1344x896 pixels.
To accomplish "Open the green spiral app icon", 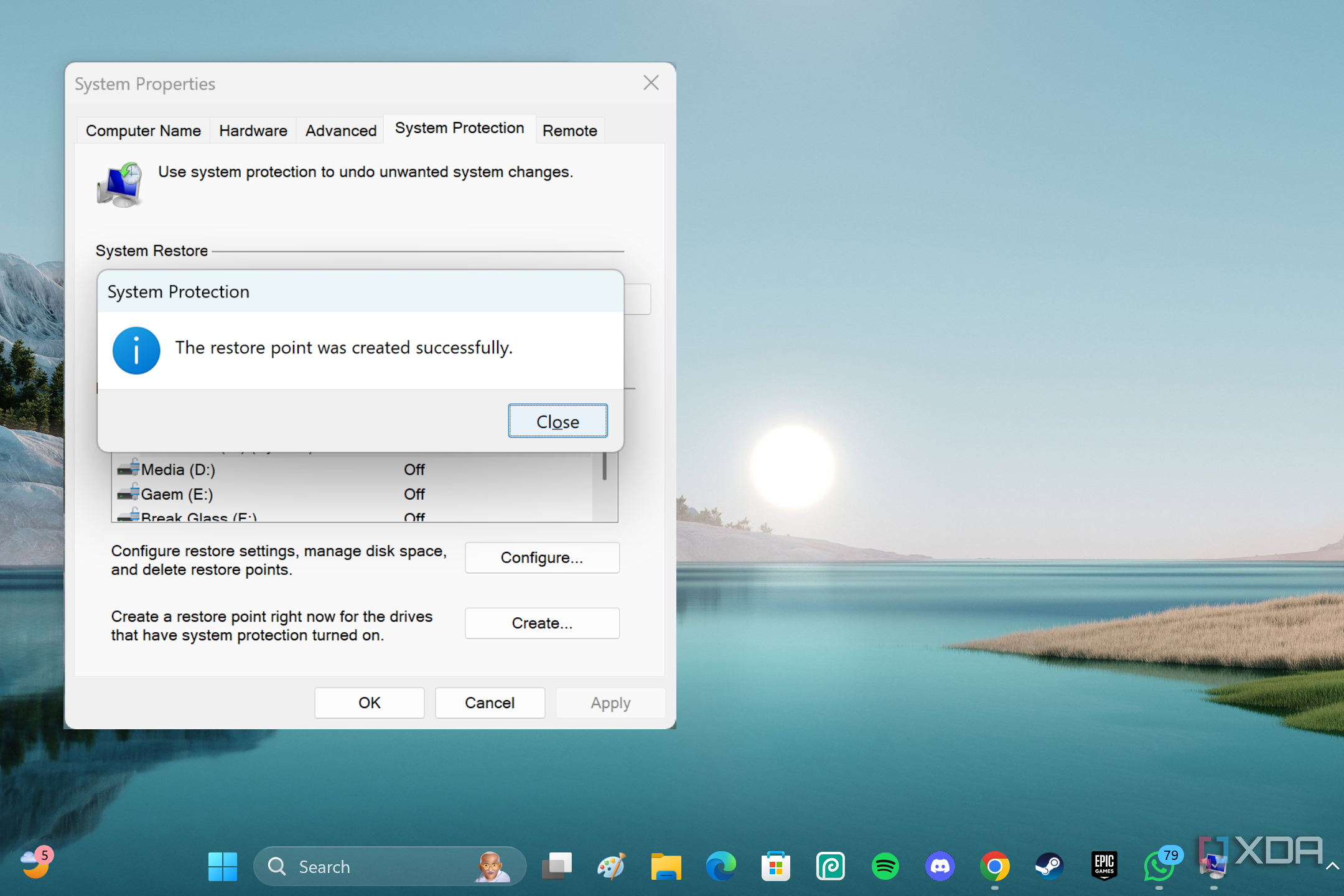I will pyautogui.click(x=831, y=866).
